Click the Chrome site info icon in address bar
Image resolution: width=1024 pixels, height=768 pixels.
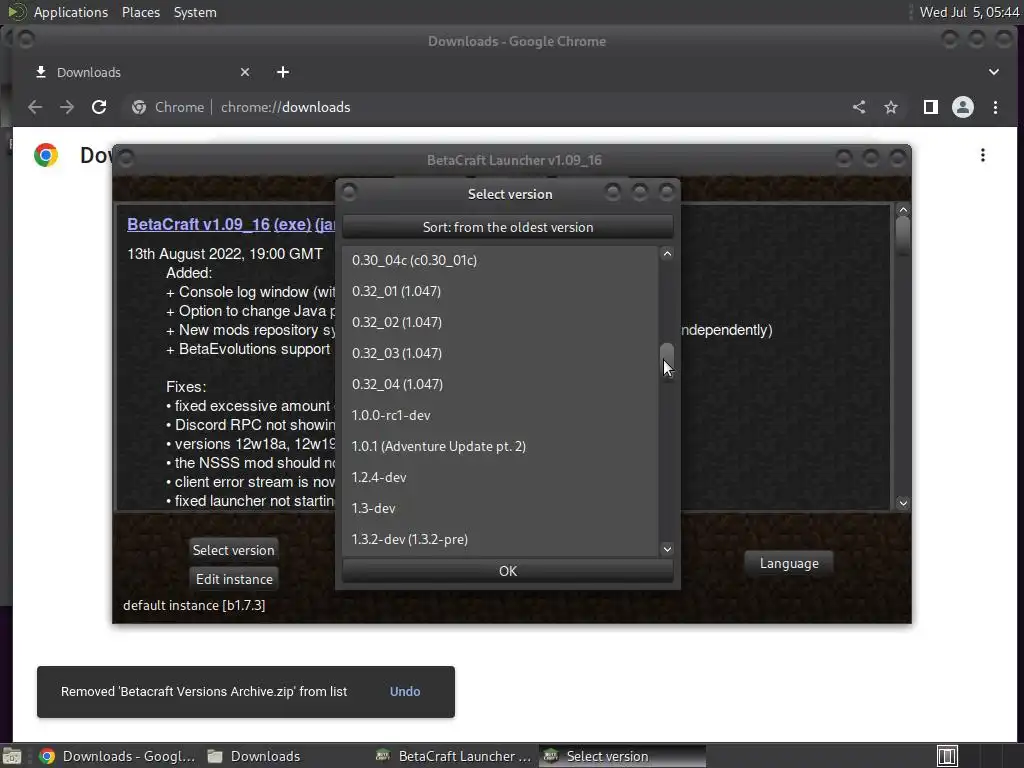139,107
